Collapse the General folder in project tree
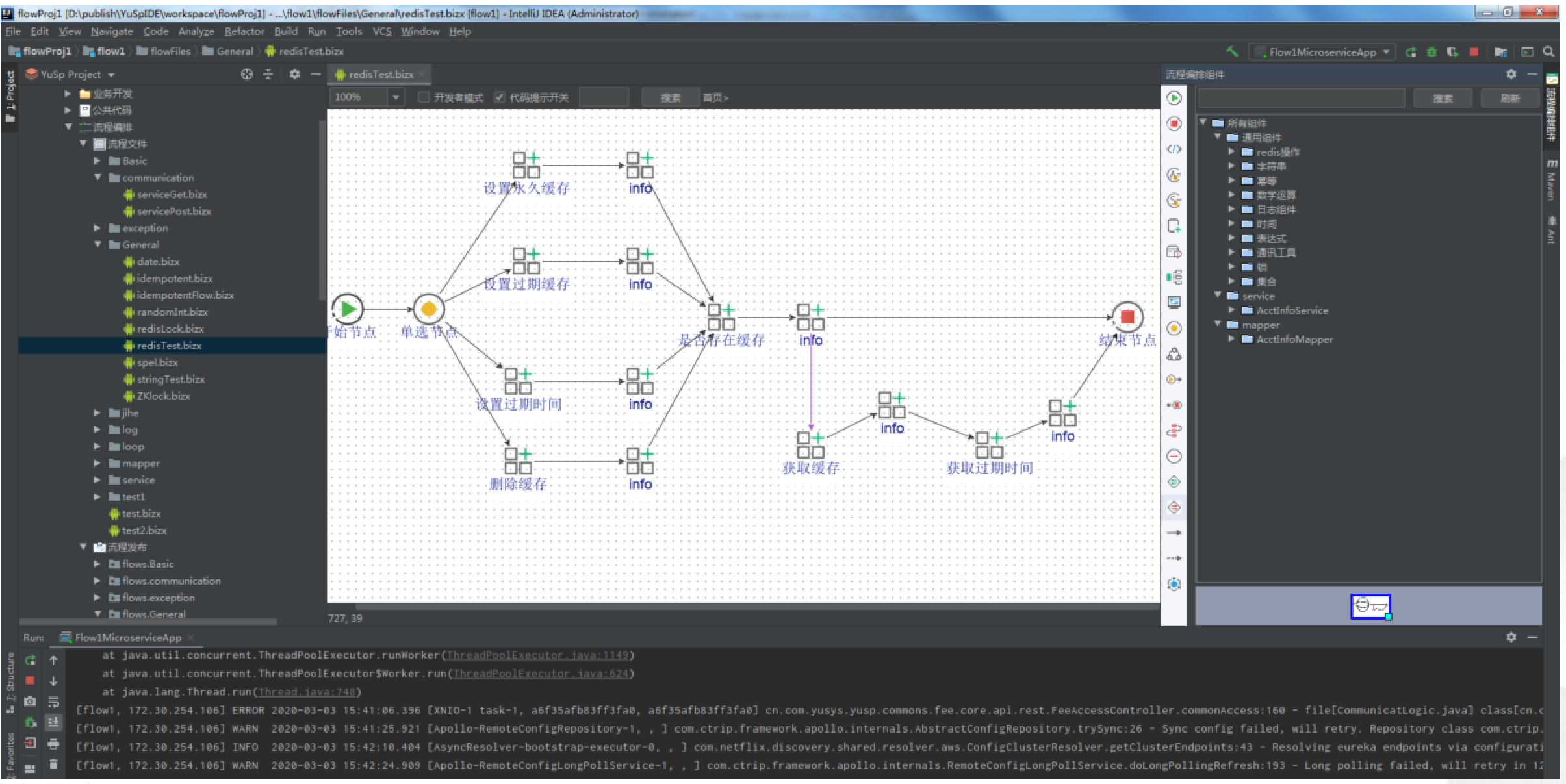The image size is (1566, 784). coord(97,245)
